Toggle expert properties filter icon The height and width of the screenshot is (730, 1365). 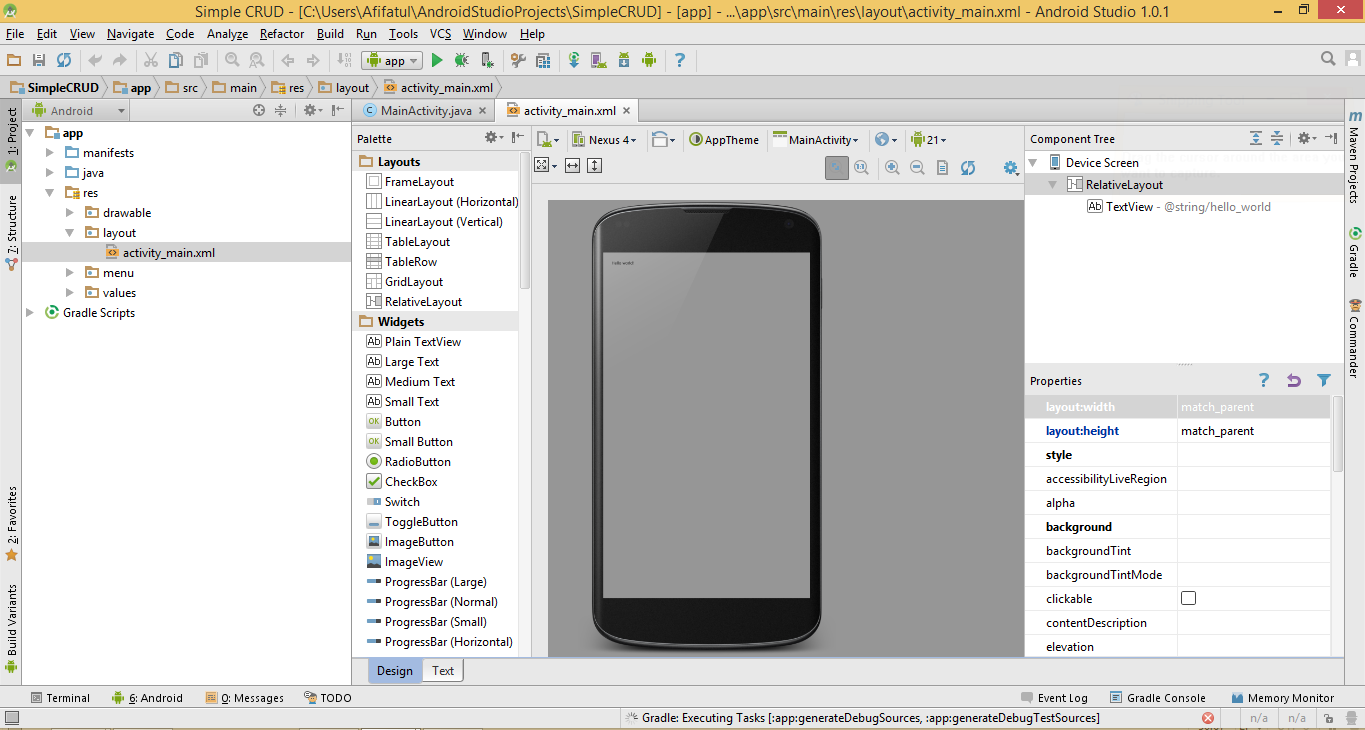point(1324,380)
